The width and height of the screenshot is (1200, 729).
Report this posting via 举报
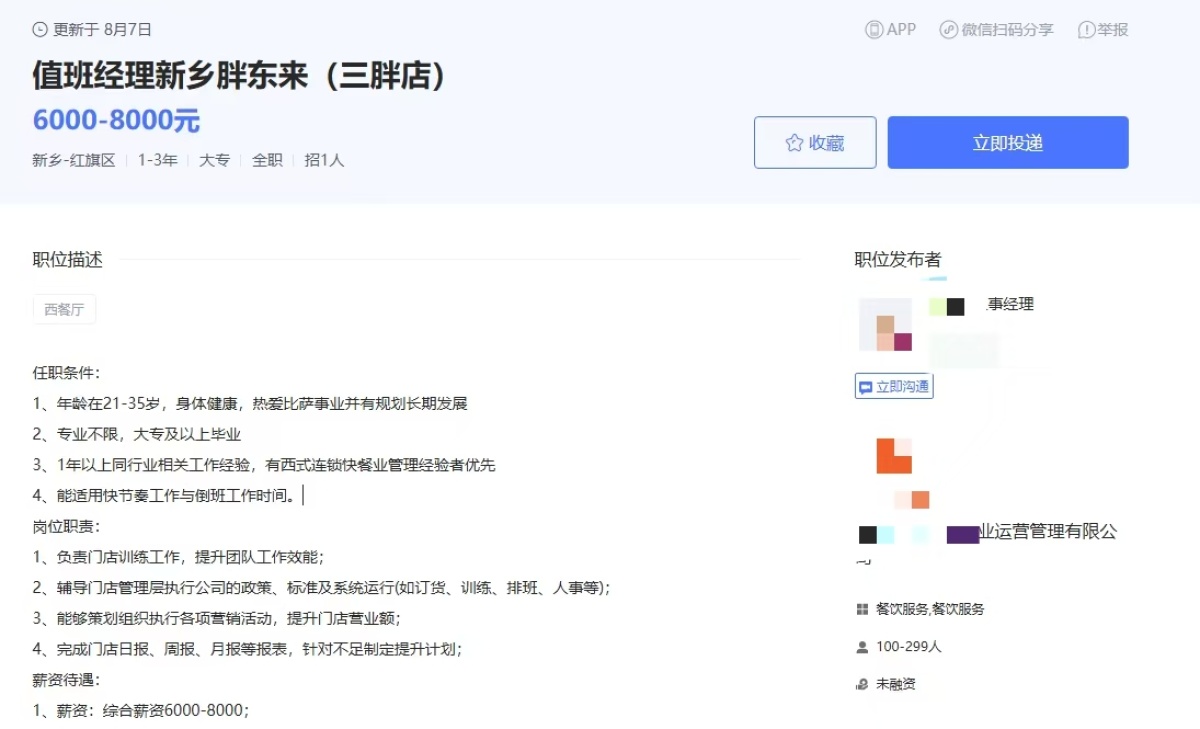(1103, 30)
